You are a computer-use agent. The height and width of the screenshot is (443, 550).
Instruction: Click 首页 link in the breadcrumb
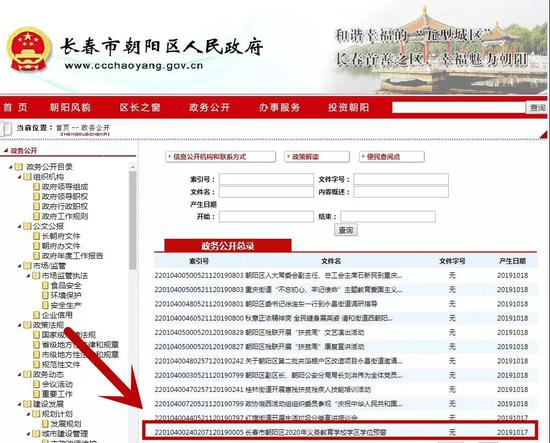coord(63,128)
